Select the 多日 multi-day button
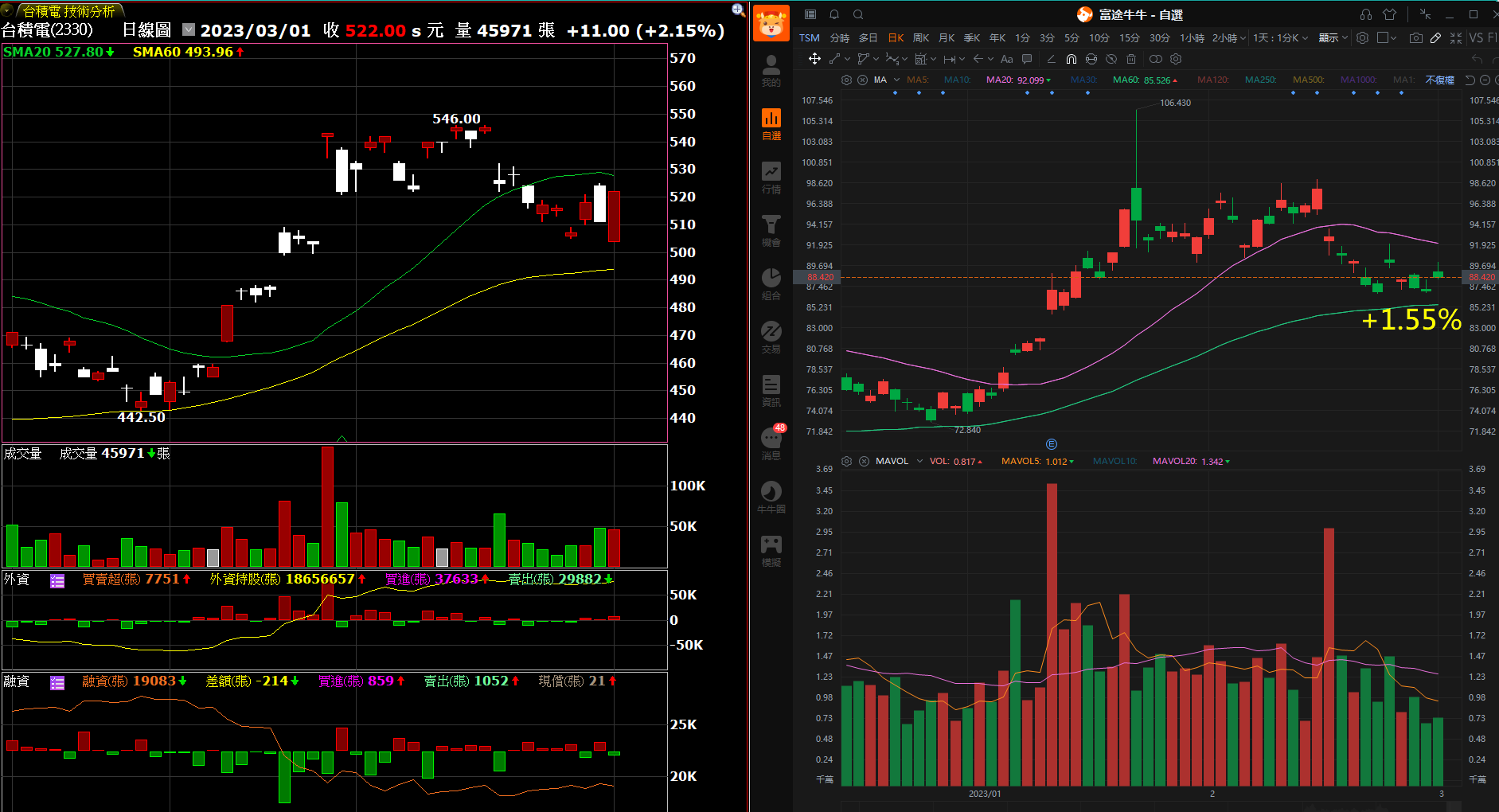The image size is (1499, 812). click(868, 37)
